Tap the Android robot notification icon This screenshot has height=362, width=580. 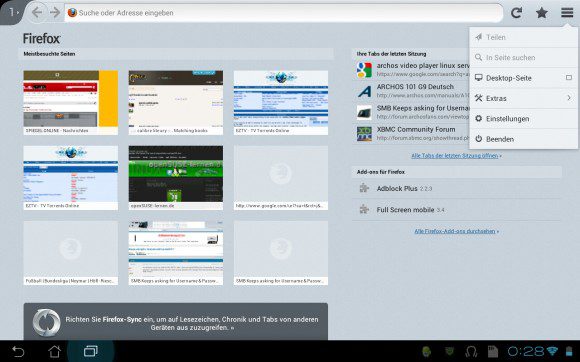[x=426, y=351]
